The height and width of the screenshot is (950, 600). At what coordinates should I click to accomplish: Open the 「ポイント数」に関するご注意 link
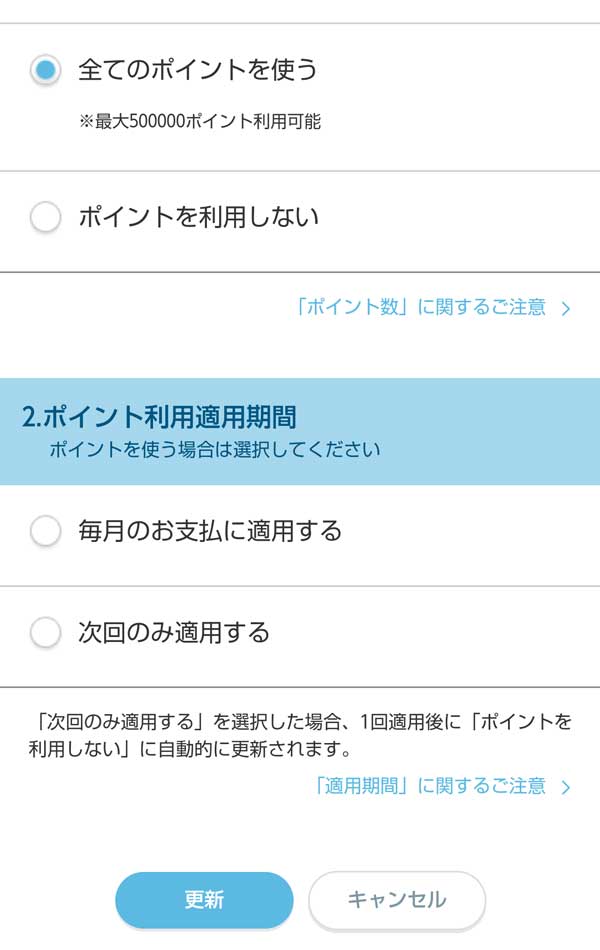(x=421, y=308)
